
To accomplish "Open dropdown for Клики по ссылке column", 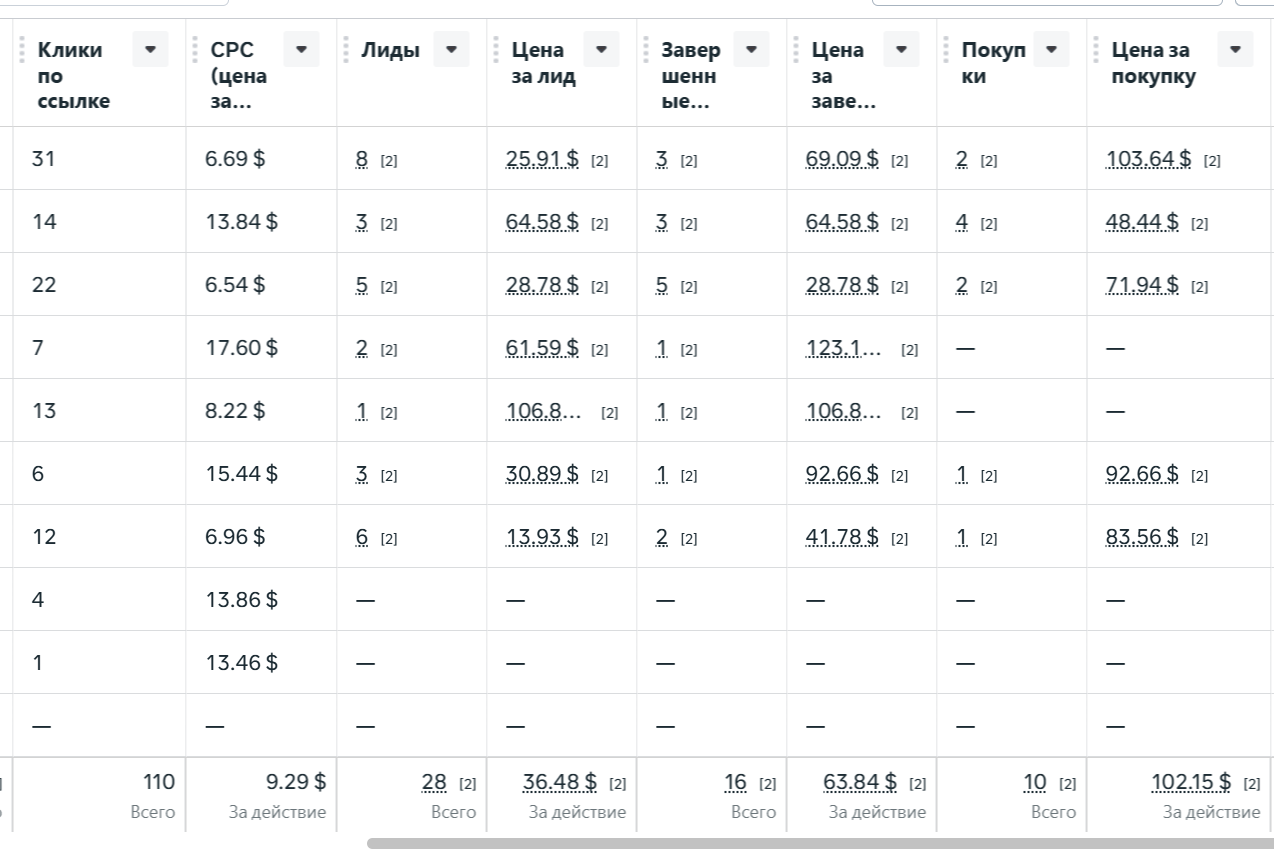I will click(151, 49).
